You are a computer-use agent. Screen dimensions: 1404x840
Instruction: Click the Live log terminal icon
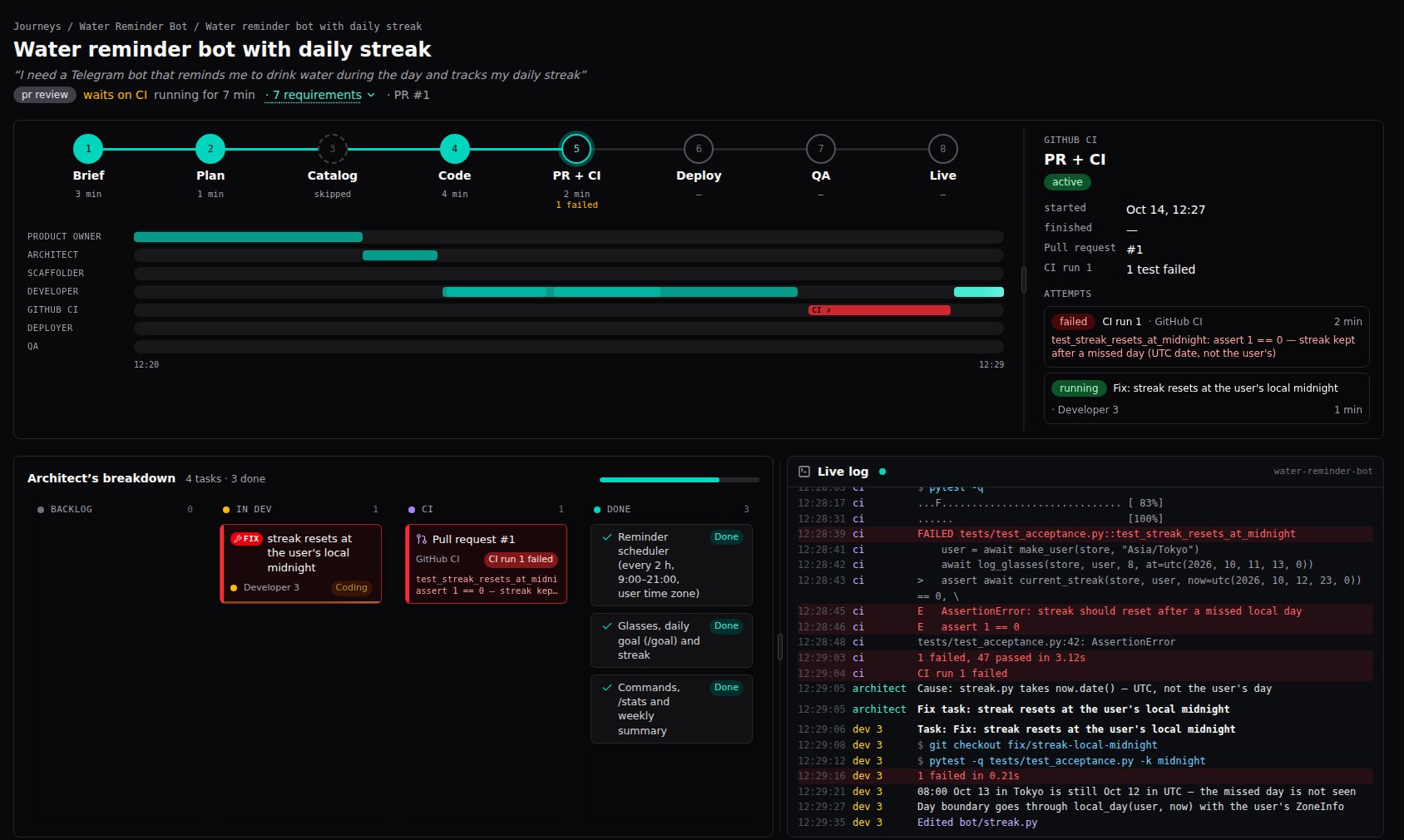tap(804, 472)
